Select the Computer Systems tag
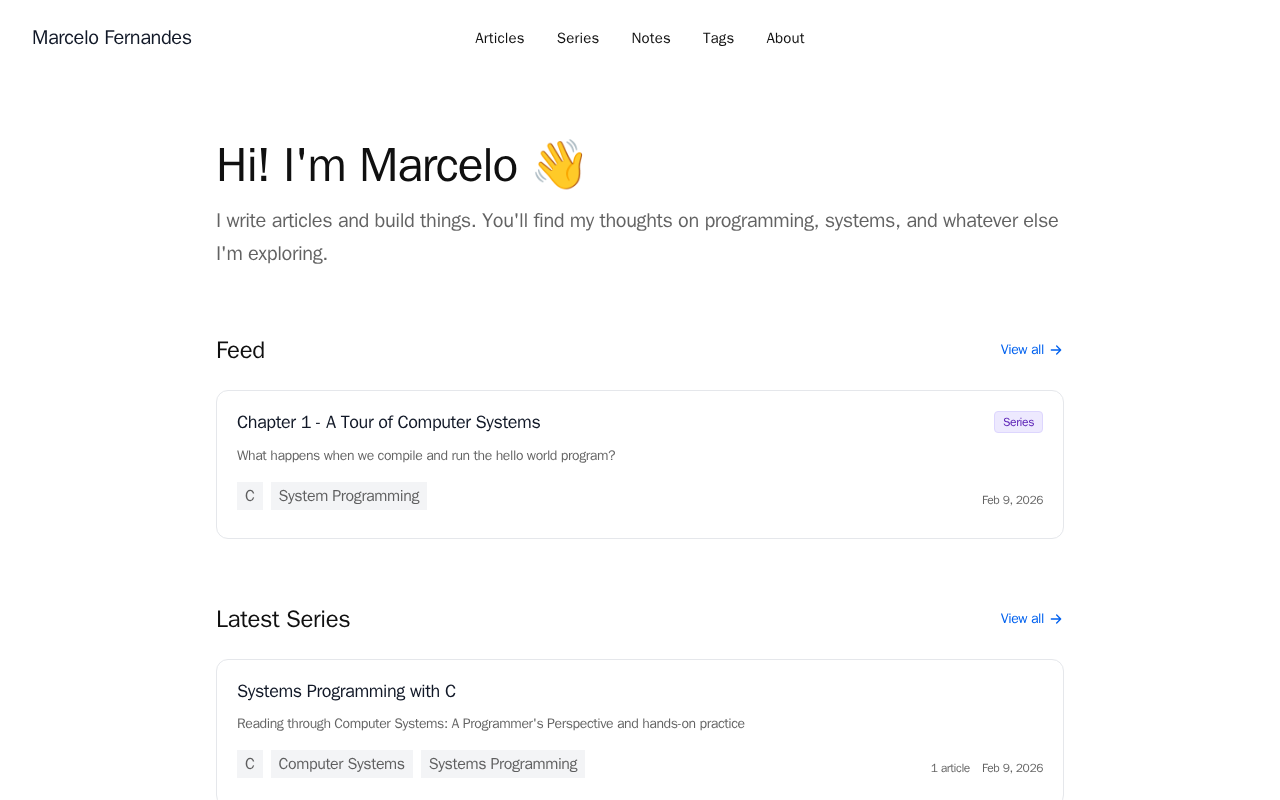Image resolution: width=1280 pixels, height=800 pixels. tap(341, 764)
